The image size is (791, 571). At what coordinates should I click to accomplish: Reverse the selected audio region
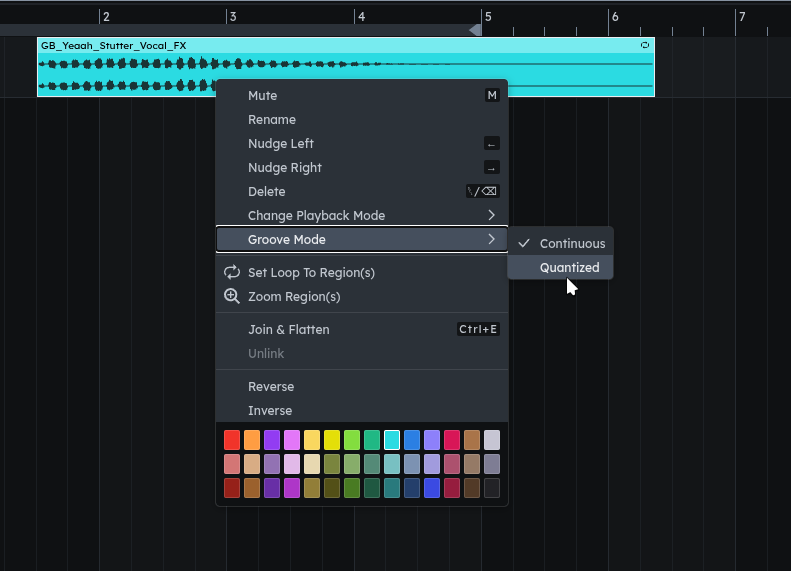coord(362,386)
